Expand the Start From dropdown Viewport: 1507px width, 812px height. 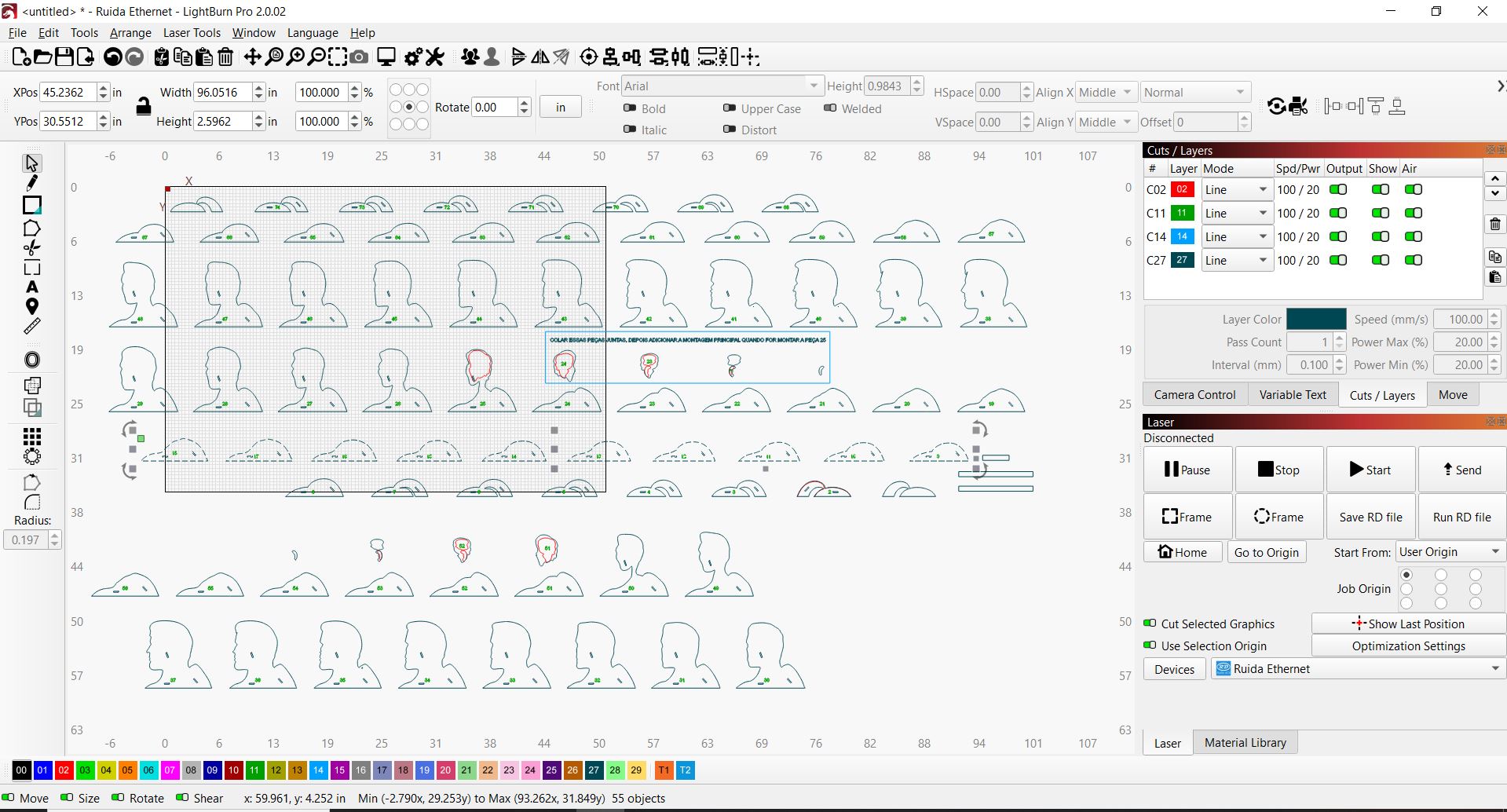coord(1450,552)
